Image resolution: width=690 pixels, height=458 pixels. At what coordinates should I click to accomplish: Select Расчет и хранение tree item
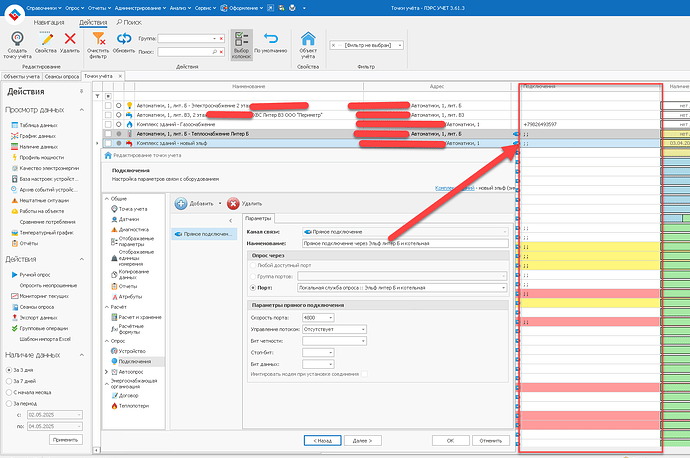tap(136, 317)
